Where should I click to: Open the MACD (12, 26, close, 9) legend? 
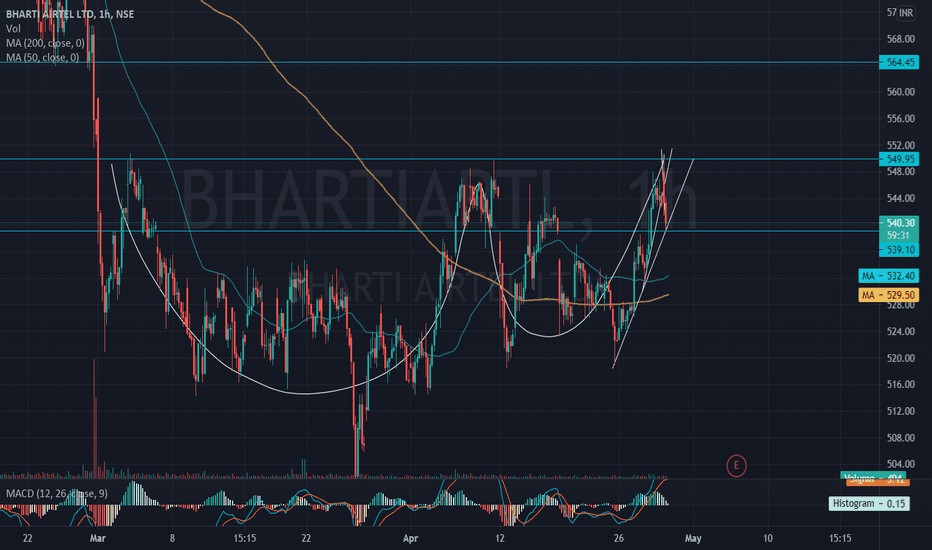[x=57, y=494]
